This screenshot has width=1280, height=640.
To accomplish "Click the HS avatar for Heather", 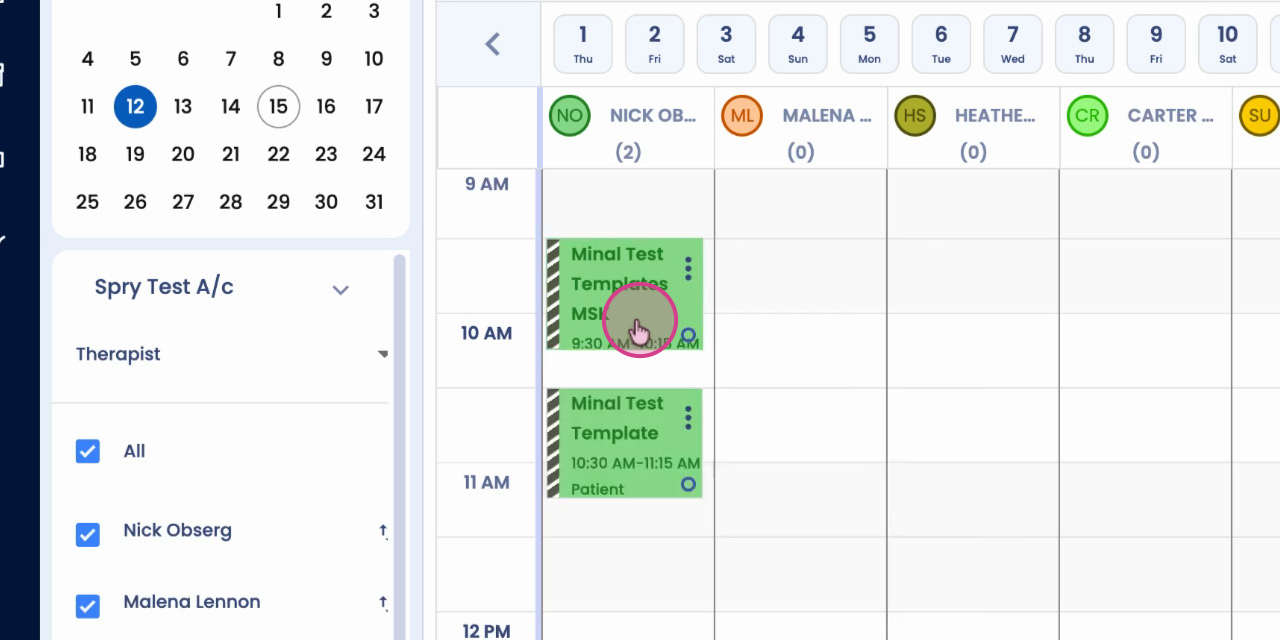I will (x=915, y=116).
